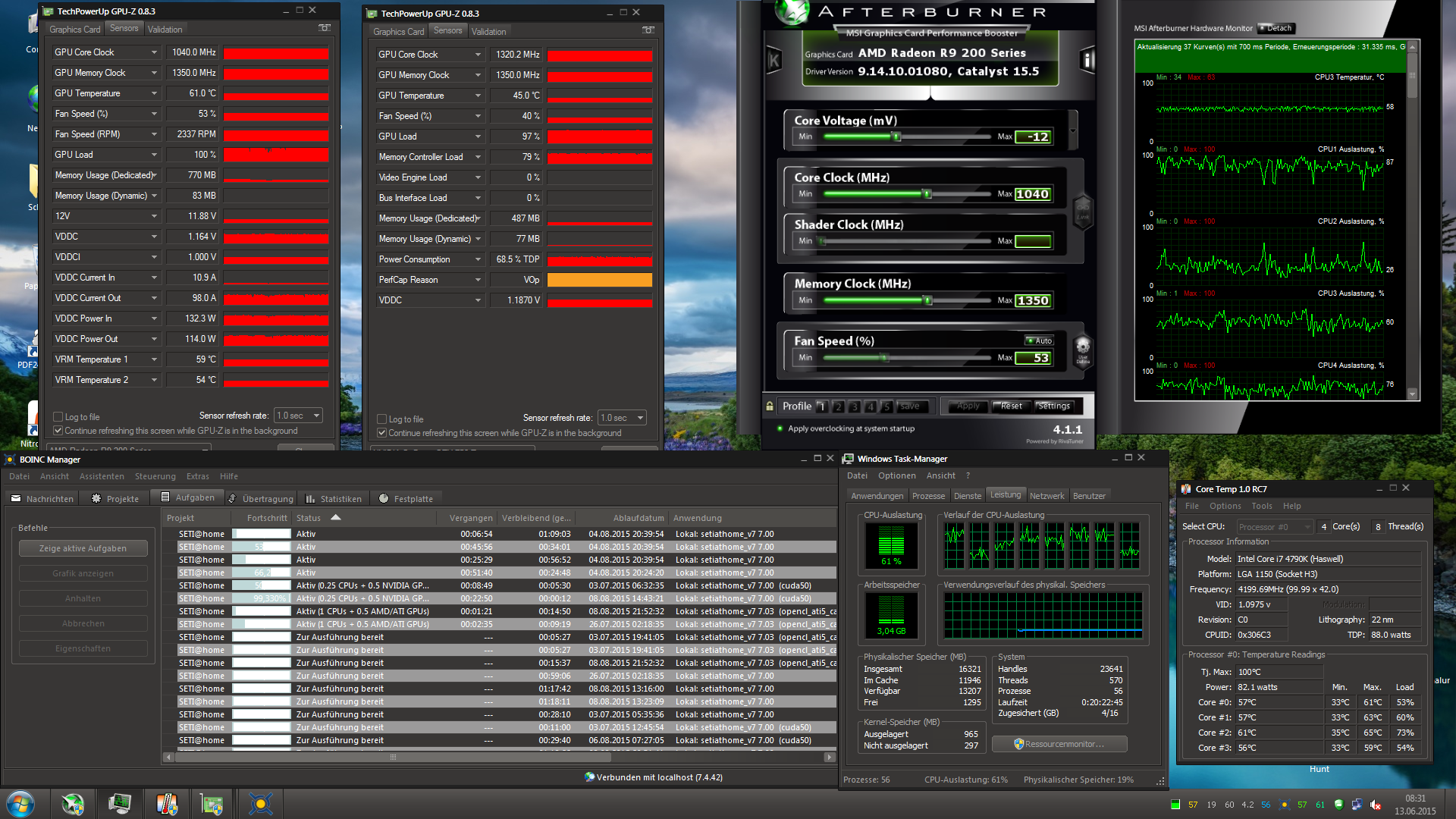Click the clock Link icon in Afterburner

(x=1082, y=211)
